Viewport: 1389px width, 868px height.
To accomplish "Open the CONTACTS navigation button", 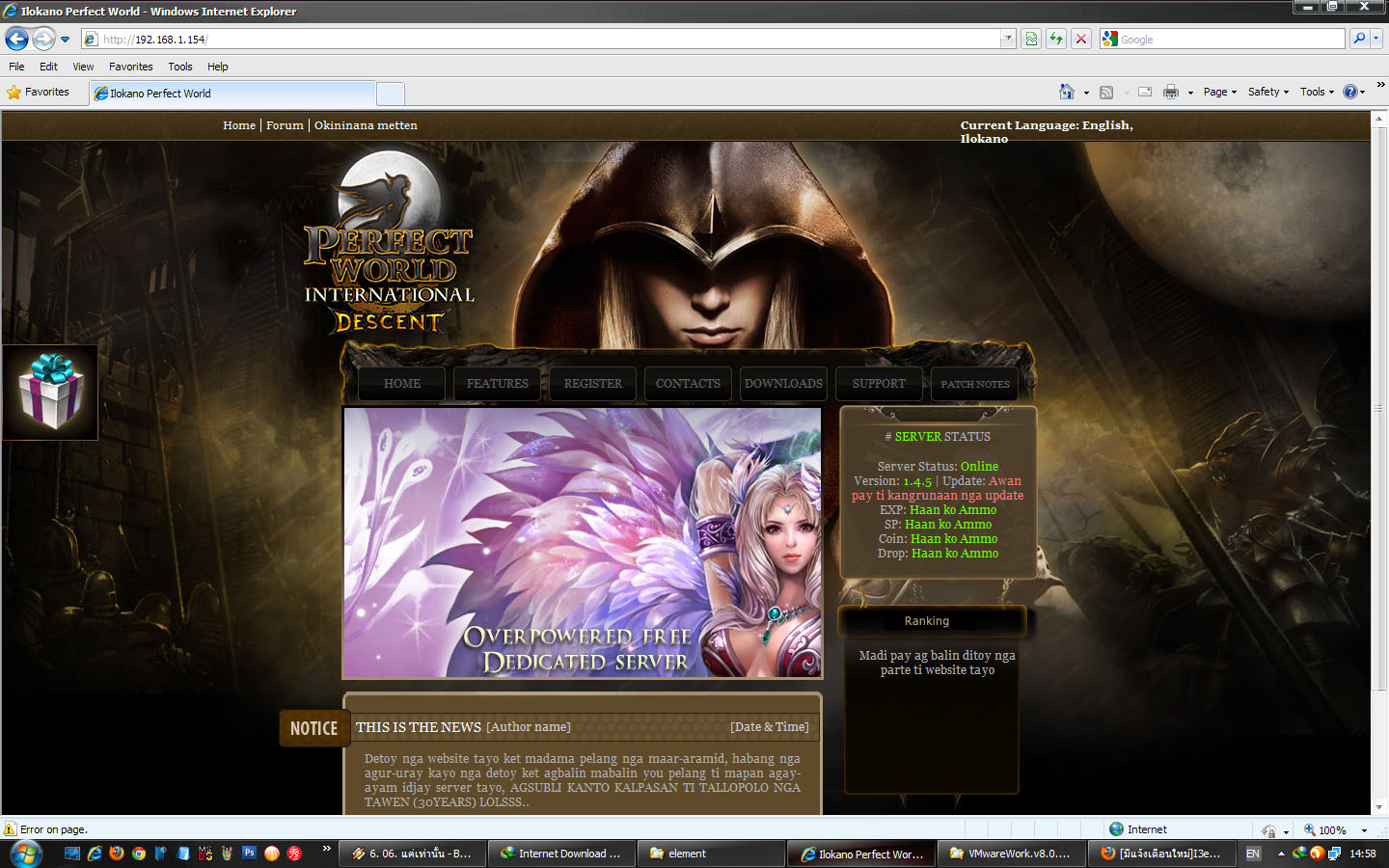I will (688, 384).
